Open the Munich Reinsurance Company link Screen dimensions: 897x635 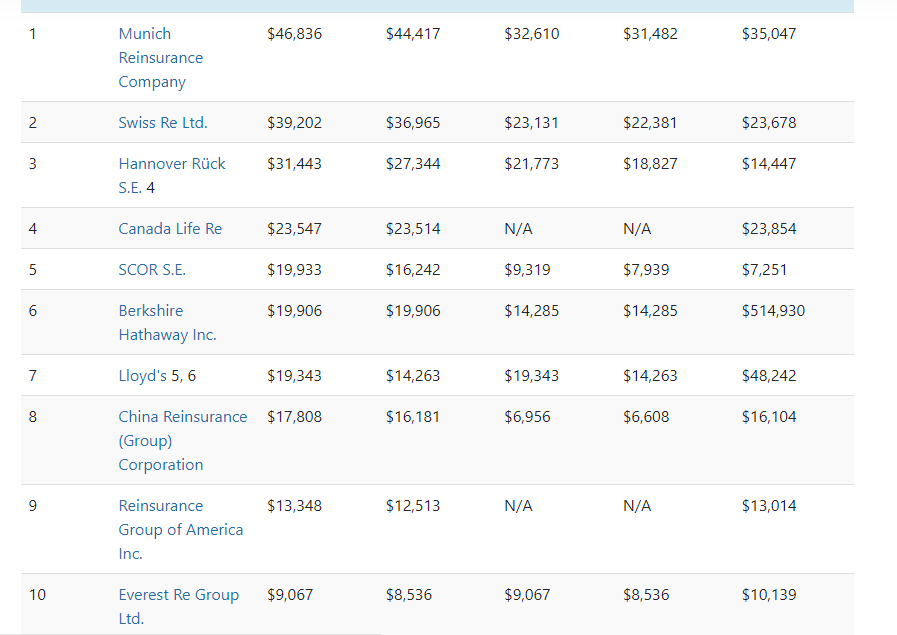pos(160,58)
